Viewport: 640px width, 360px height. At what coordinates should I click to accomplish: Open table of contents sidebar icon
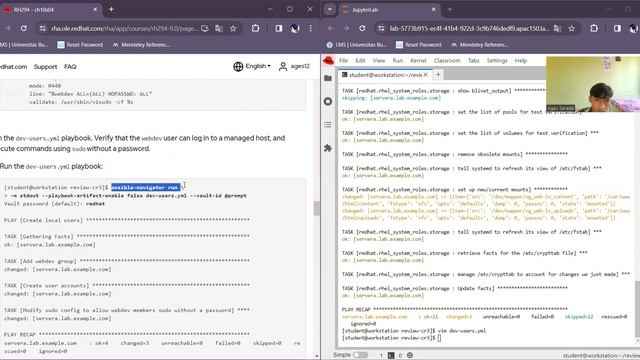click(x=328, y=124)
